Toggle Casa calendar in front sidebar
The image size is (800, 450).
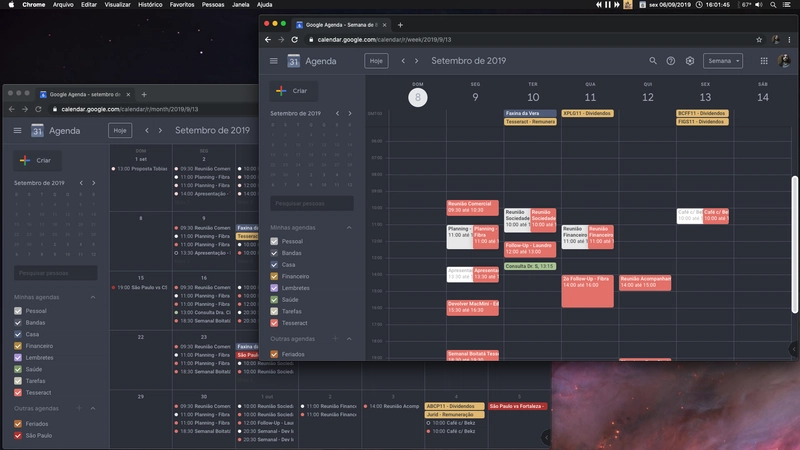coord(274,265)
